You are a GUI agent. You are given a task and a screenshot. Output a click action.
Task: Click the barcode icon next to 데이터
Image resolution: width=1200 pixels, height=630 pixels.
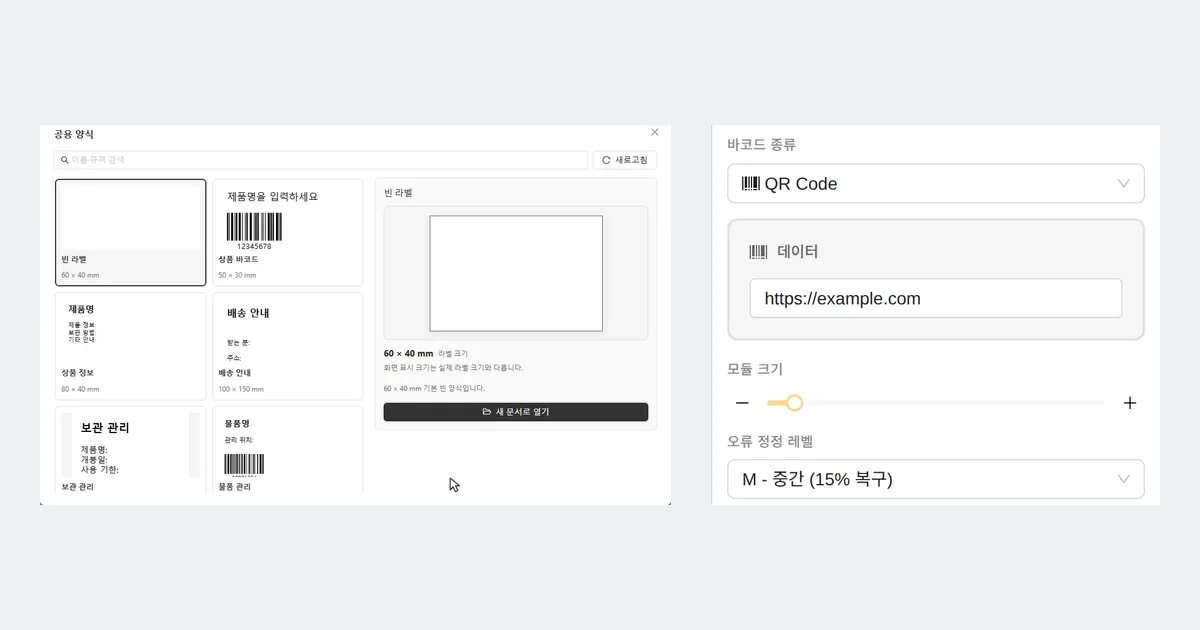coord(759,252)
